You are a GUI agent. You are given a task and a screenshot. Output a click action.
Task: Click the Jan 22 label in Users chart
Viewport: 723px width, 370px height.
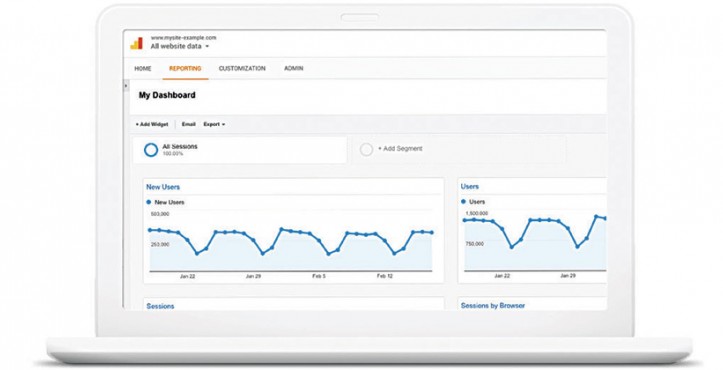(502, 275)
